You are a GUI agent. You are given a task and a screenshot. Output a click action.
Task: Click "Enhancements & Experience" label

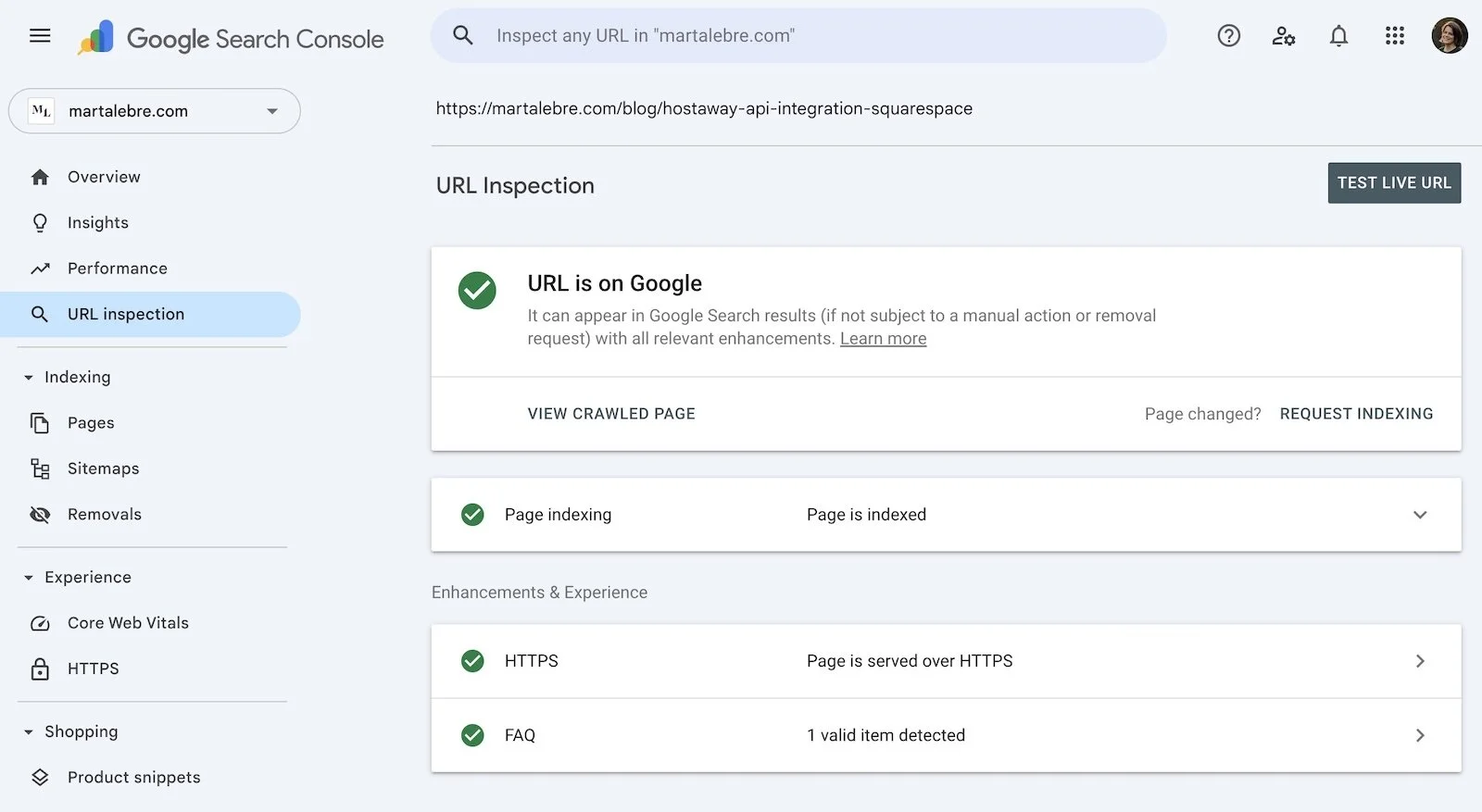[x=539, y=593]
